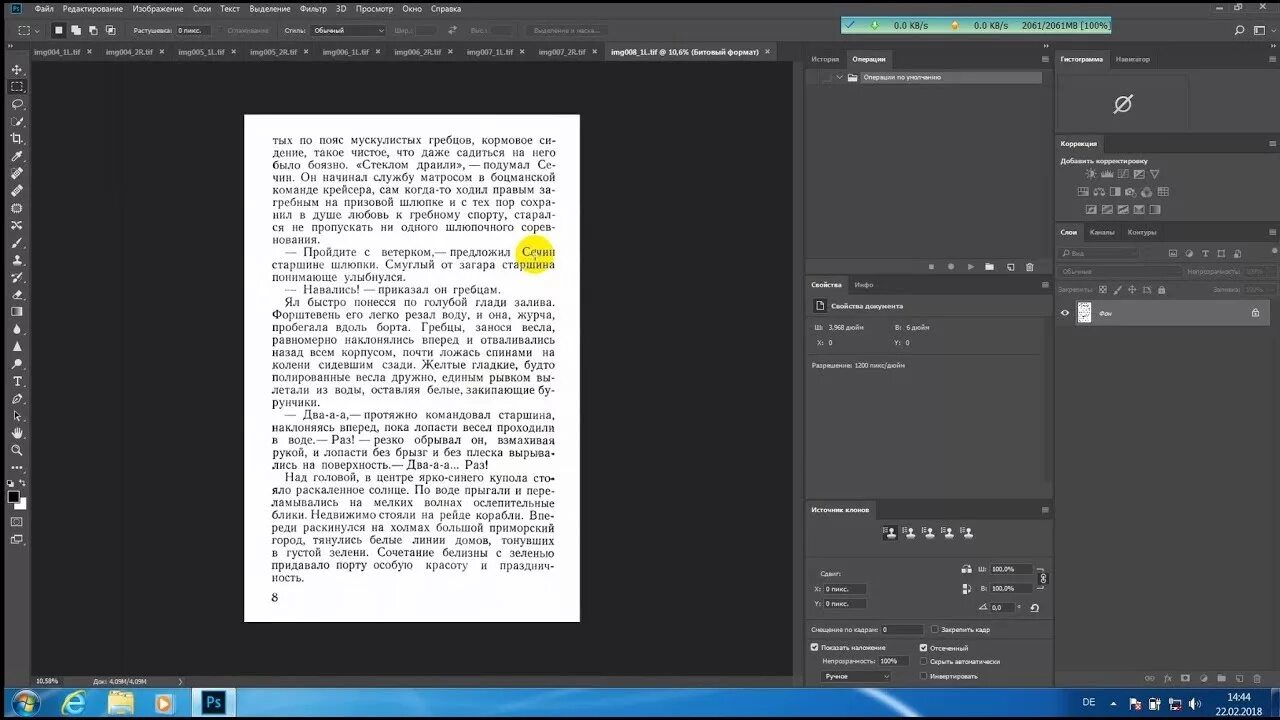Enable Инвертировать checkbox
The image size is (1280, 720).
pos(924,676)
